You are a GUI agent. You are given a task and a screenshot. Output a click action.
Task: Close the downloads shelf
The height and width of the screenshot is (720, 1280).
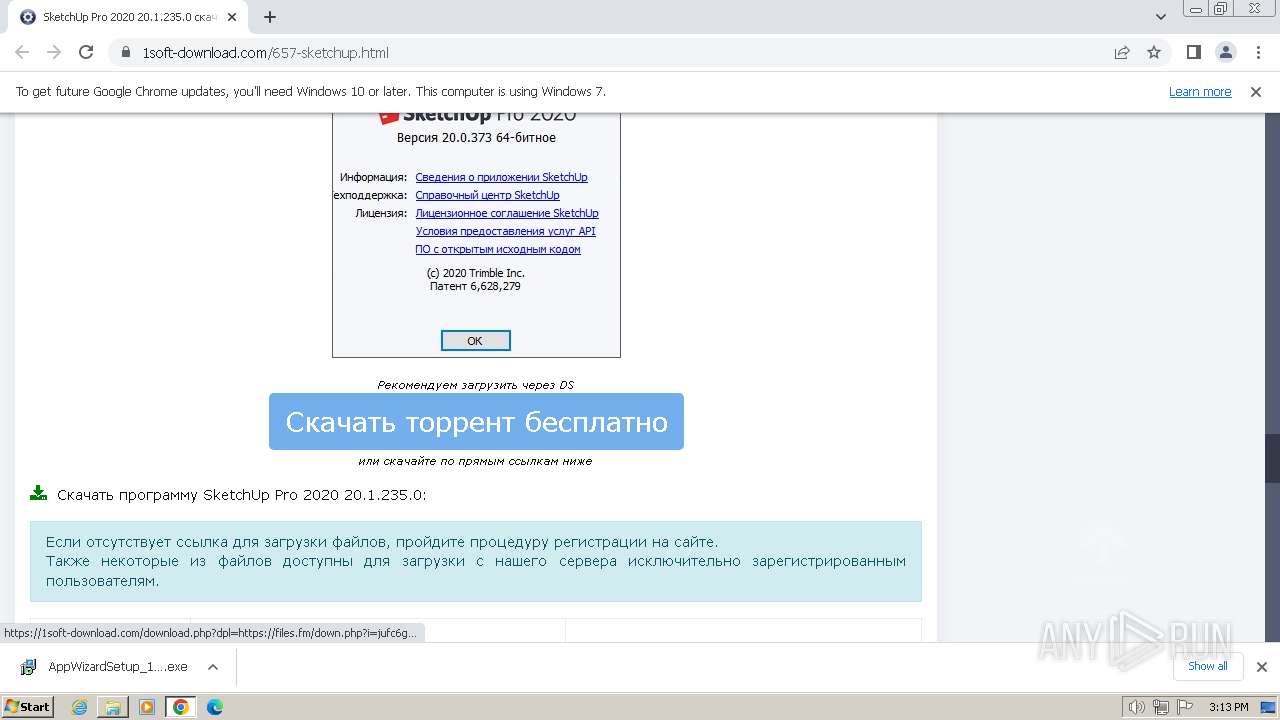[1261, 667]
